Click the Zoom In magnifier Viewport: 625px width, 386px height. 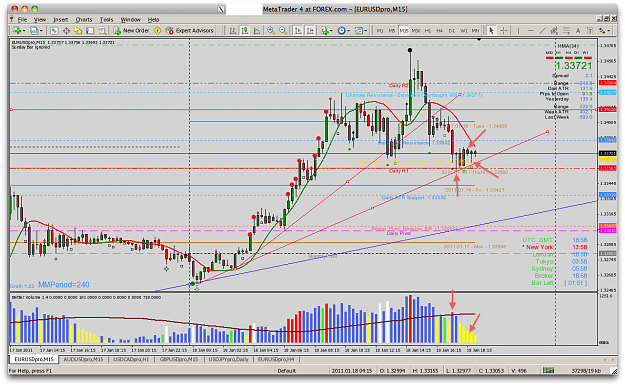point(271,30)
